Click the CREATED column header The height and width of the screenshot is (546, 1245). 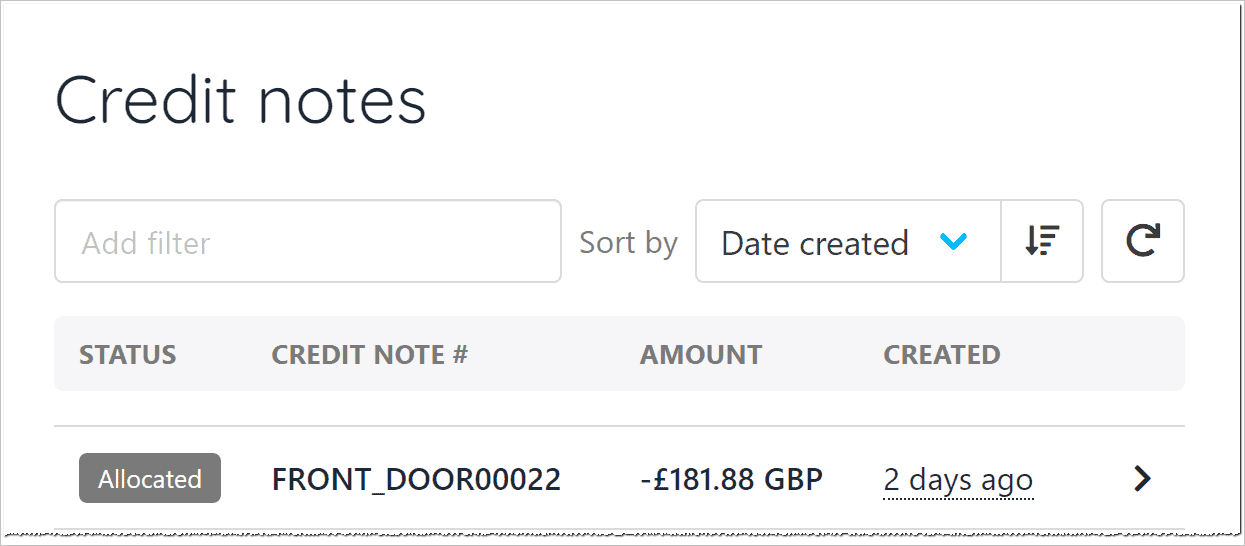click(941, 355)
